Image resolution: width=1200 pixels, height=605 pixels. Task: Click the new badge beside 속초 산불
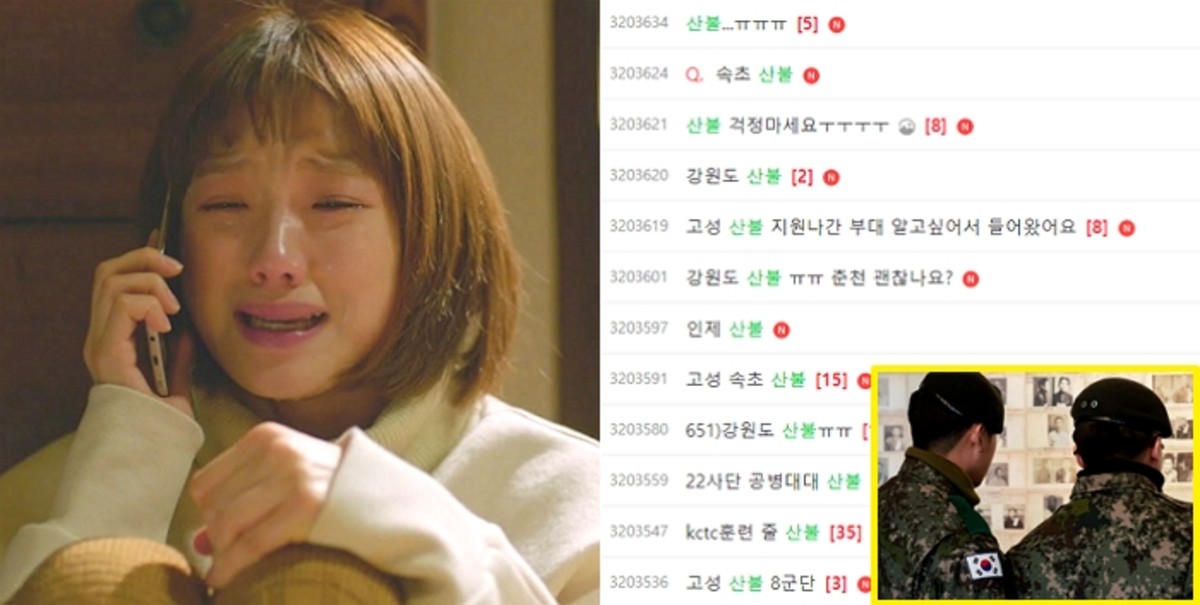coord(811,76)
